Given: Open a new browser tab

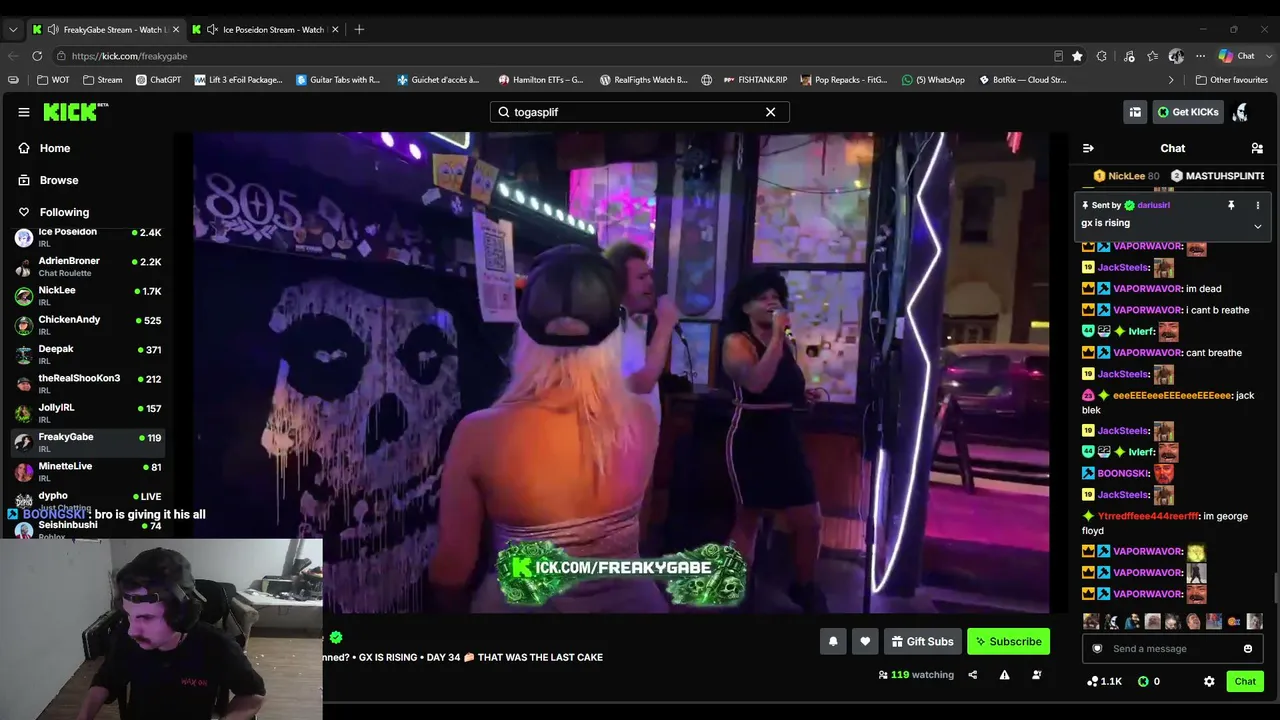Looking at the screenshot, I should tap(359, 29).
